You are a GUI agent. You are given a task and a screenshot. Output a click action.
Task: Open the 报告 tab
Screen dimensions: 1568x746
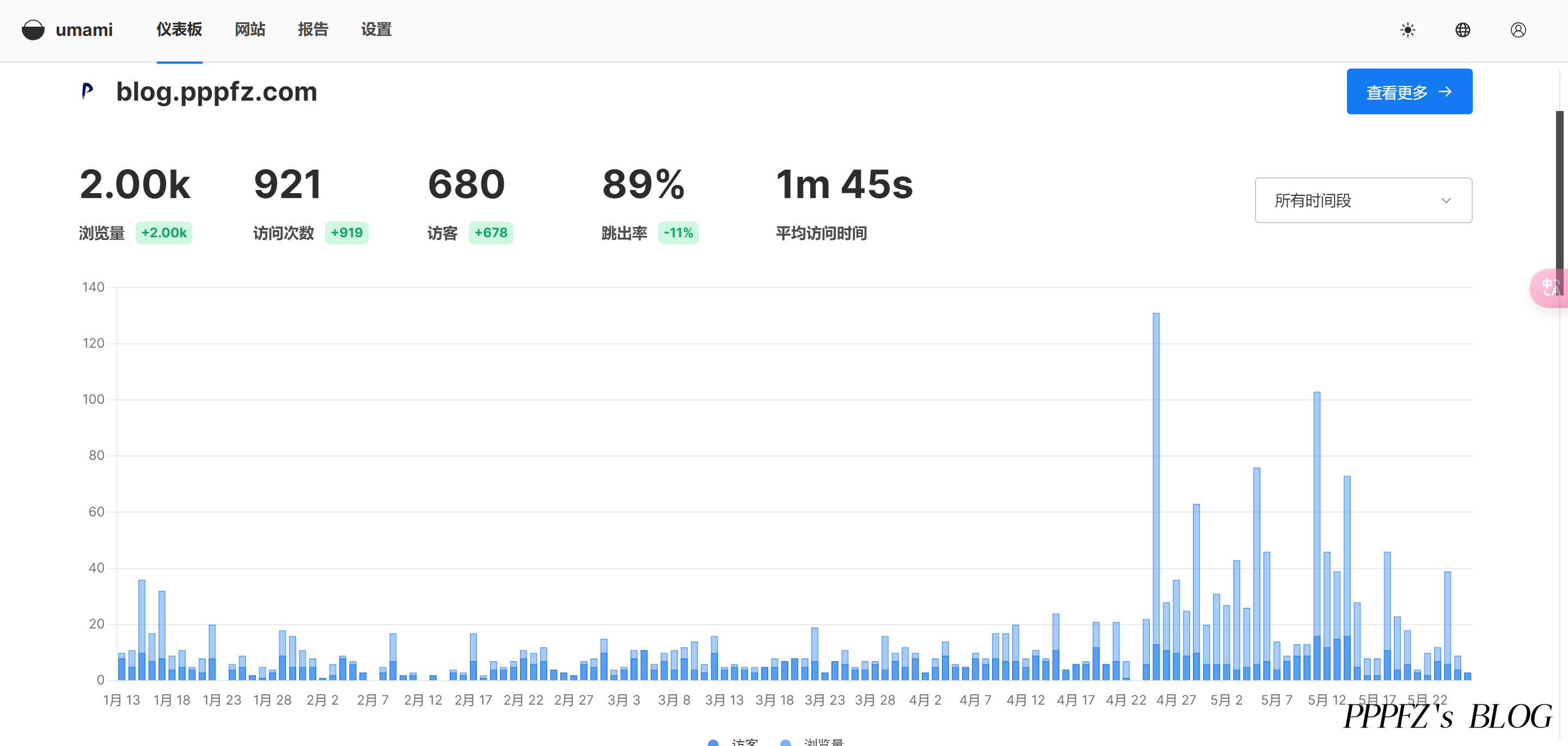click(x=313, y=30)
